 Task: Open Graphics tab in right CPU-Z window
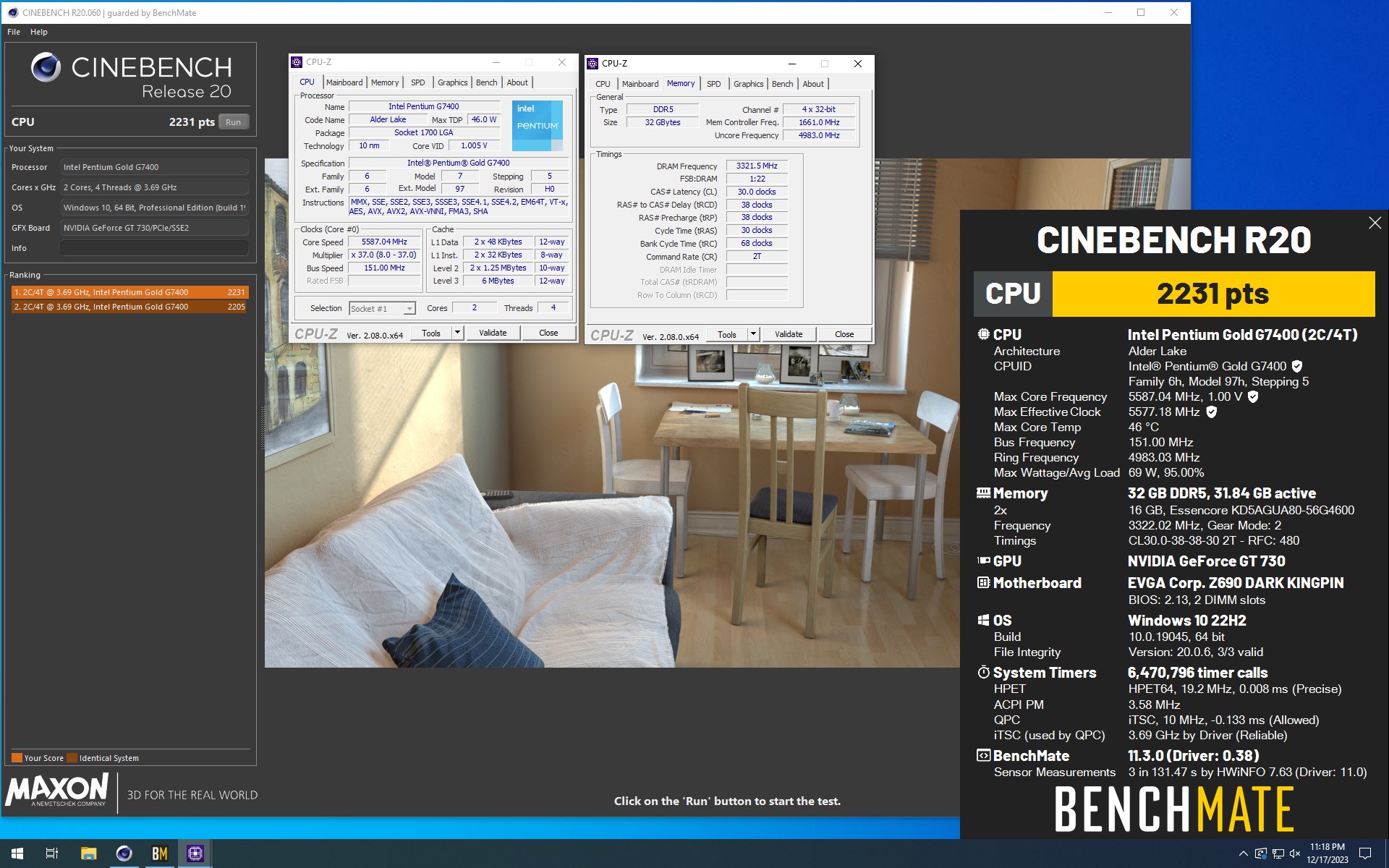[x=749, y=84]
